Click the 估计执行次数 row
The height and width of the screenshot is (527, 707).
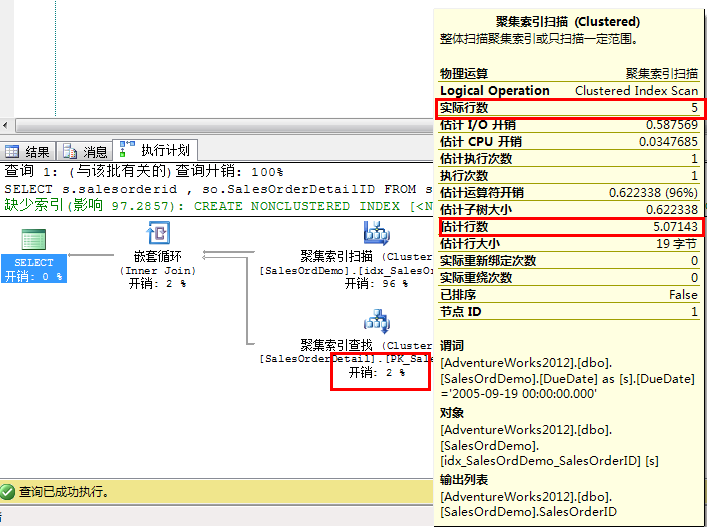(x=569, y=158)
